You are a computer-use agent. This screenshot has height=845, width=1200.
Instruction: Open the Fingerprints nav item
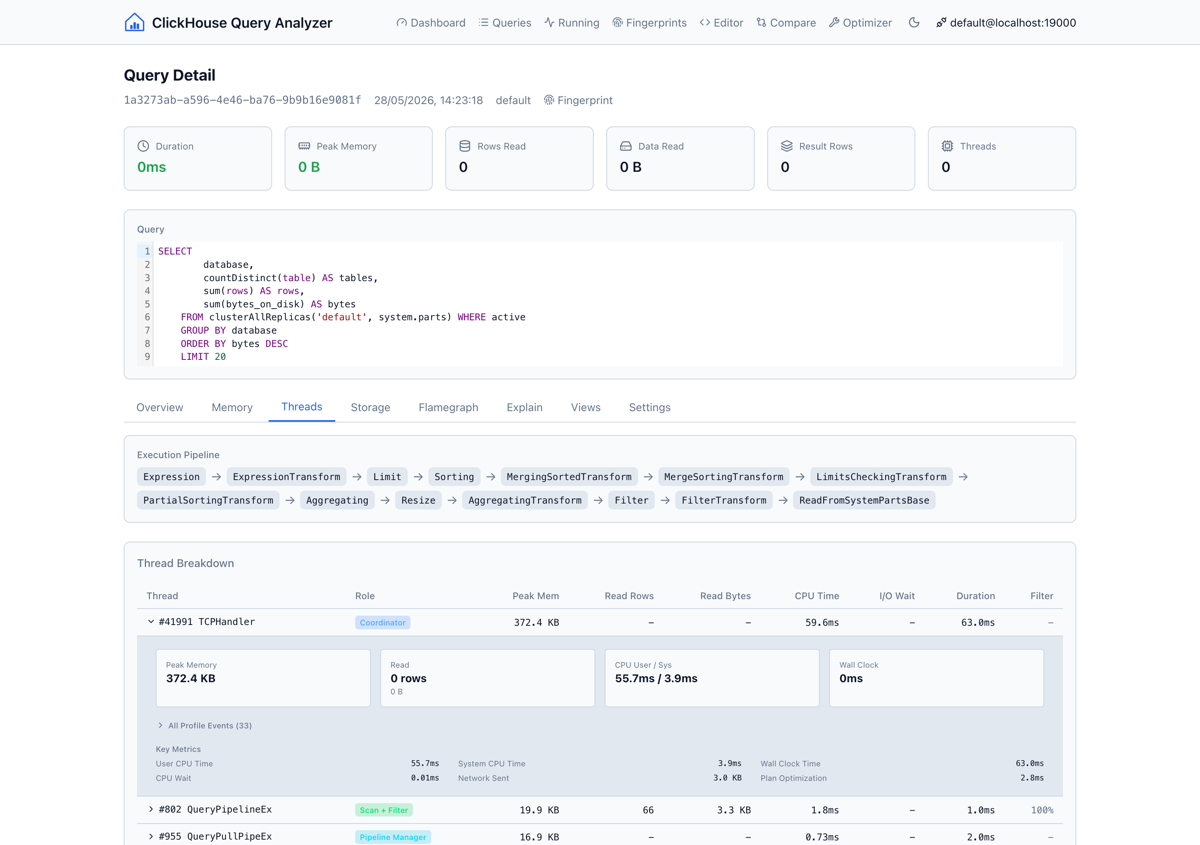[x=650, y=22]
